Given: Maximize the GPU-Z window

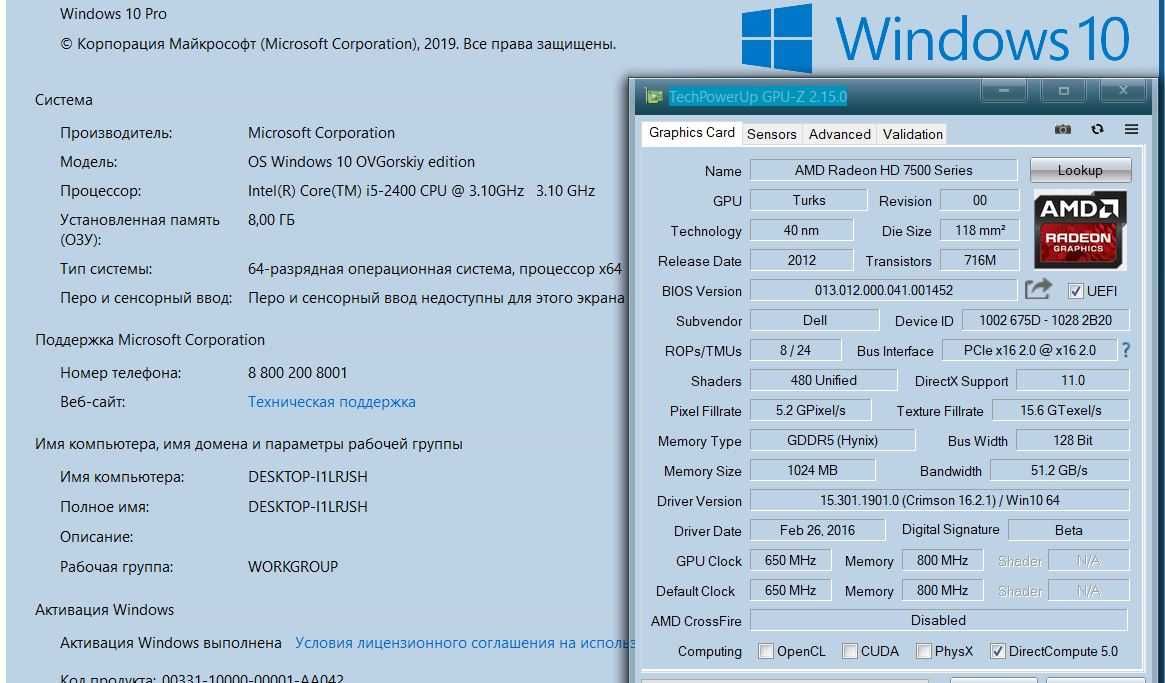Looking at the screenshot, I should (1063, 91).
